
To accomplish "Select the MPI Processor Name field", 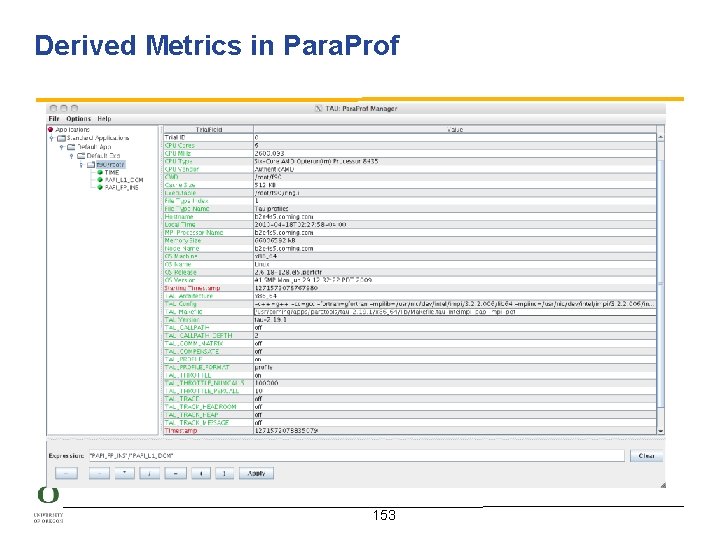I will pos(208,232).
